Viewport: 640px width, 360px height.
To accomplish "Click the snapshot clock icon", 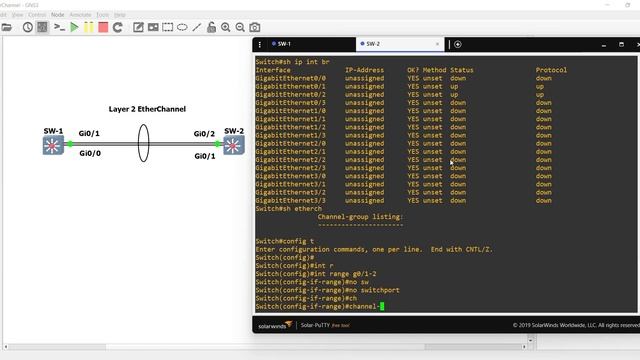I will [28, 27].
